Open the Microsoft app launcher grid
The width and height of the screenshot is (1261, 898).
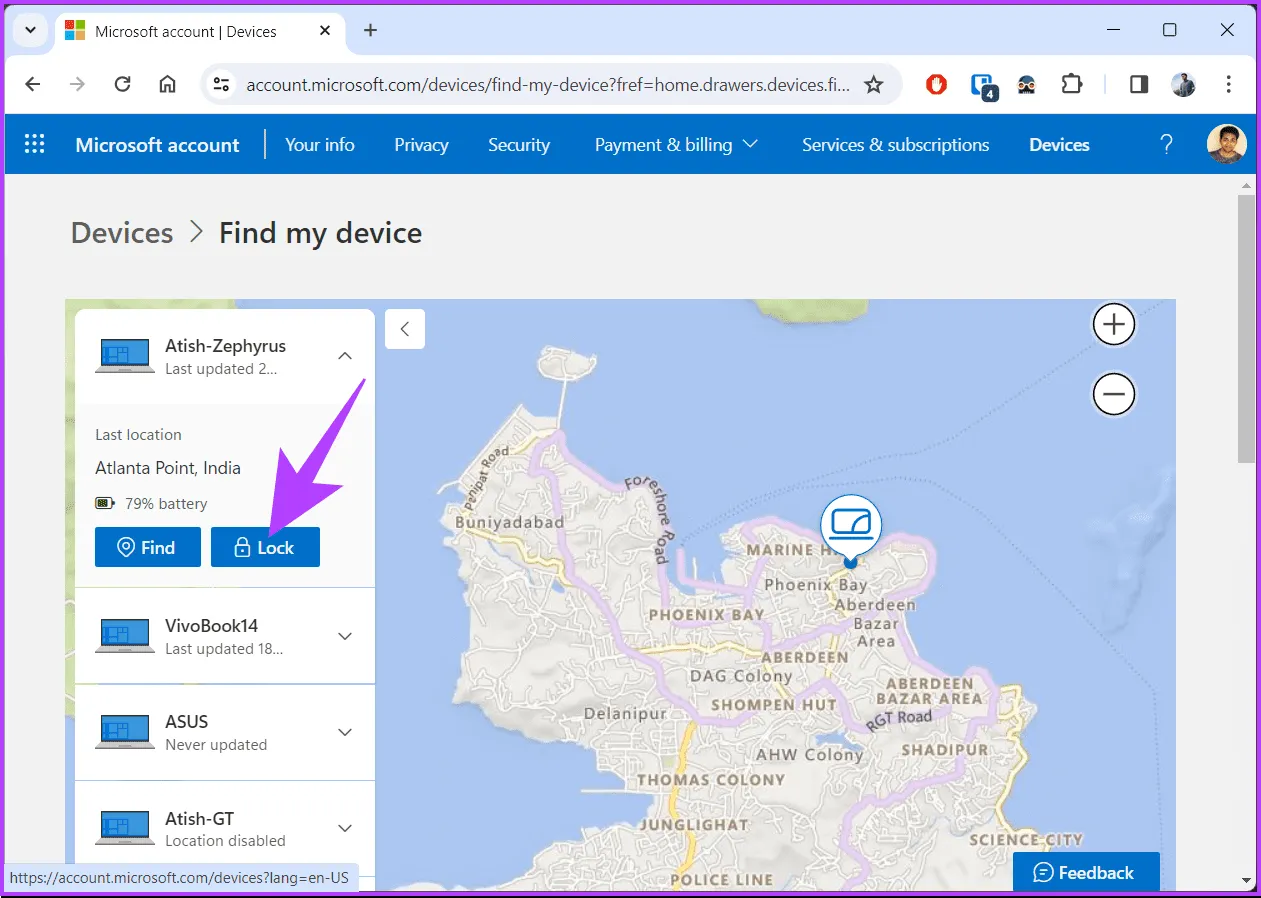[35, 144]
